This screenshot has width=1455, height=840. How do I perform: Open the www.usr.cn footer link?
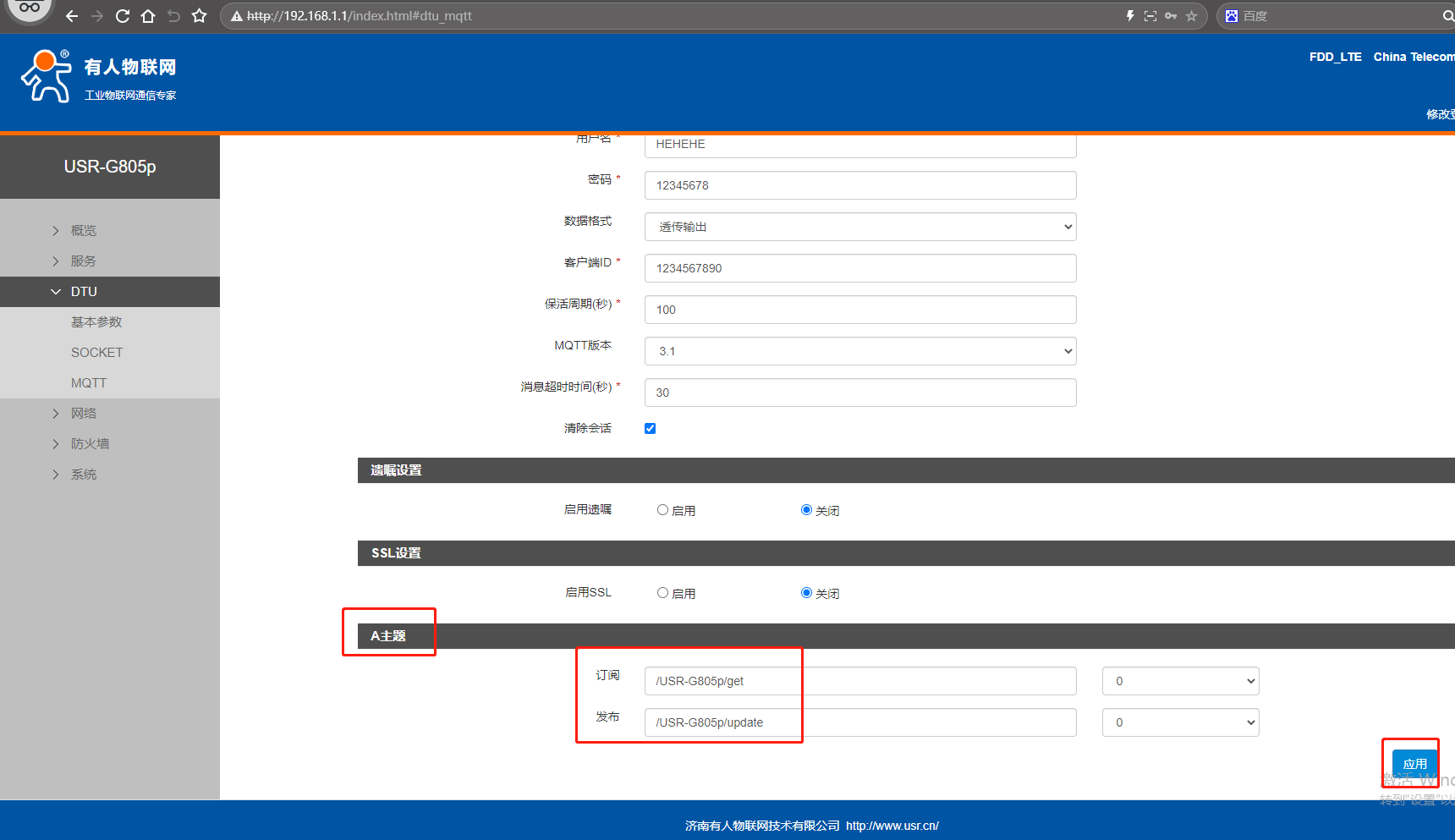click(892, 826)
